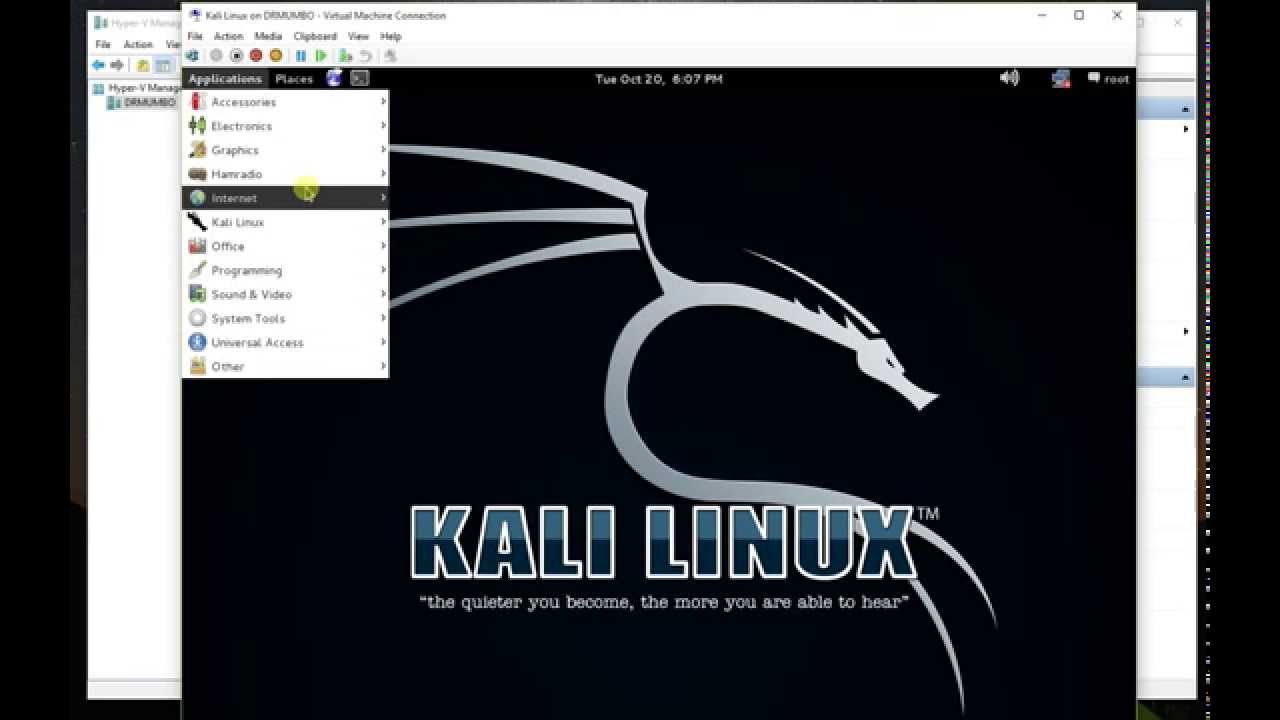Screen dimensions: 1280x720
Task: Expand the Programming submenu arrow
Action: coord(383,270)
